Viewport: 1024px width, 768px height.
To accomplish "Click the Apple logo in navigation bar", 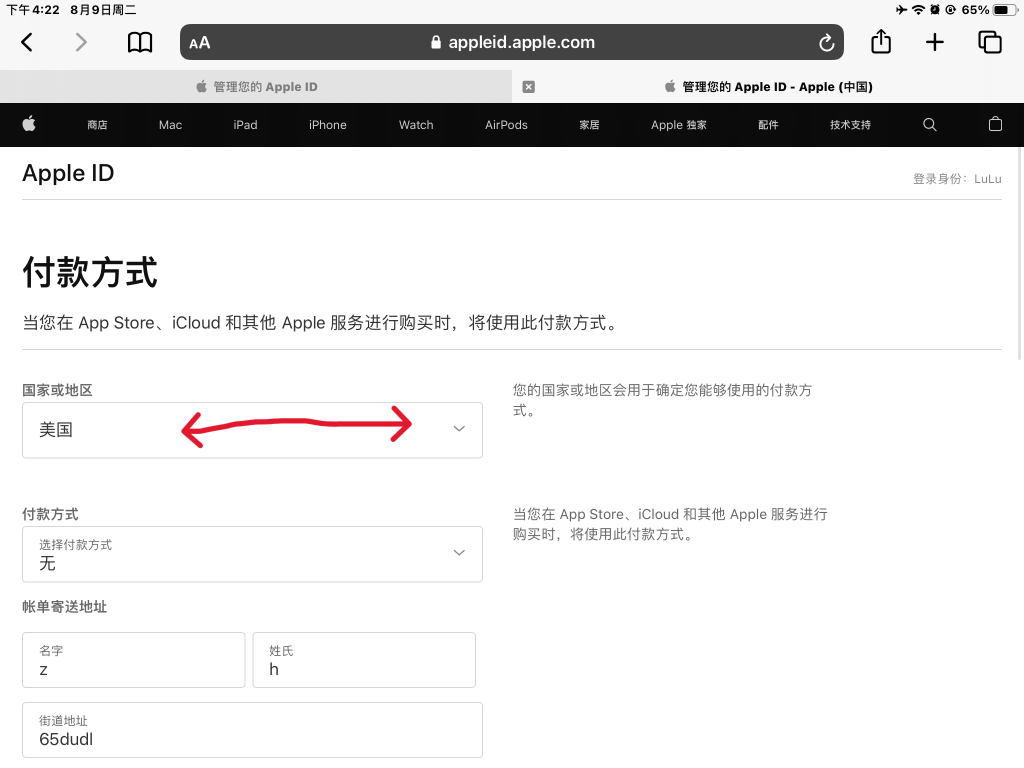I will point(29,124).
